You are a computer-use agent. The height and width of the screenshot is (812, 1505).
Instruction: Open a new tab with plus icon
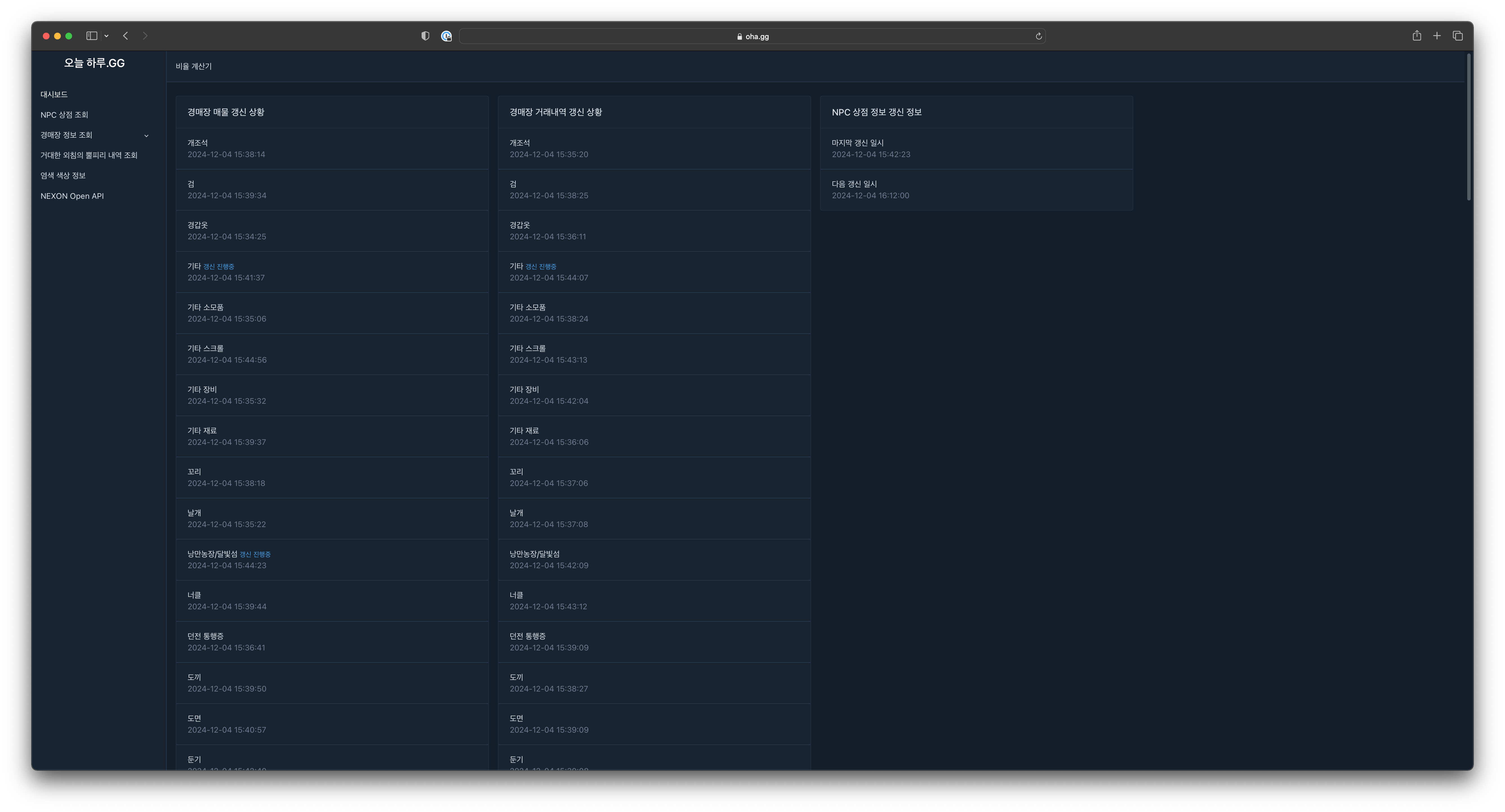1437,36
